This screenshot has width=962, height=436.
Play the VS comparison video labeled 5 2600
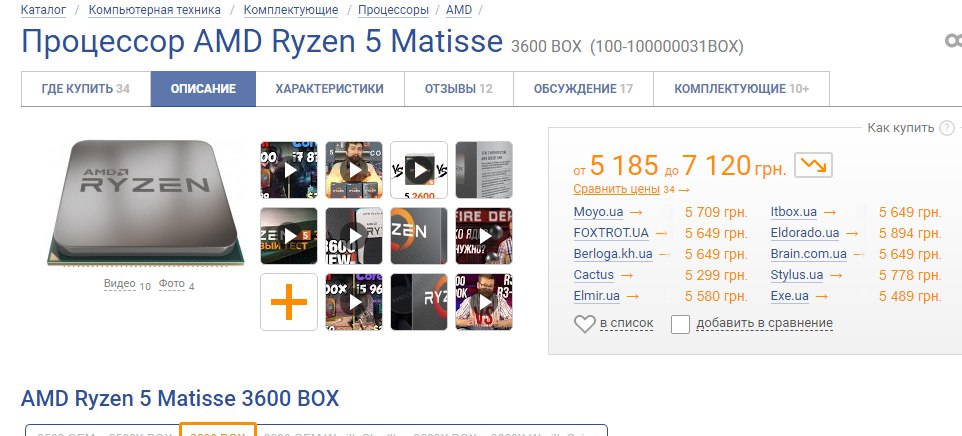point(419,170)
